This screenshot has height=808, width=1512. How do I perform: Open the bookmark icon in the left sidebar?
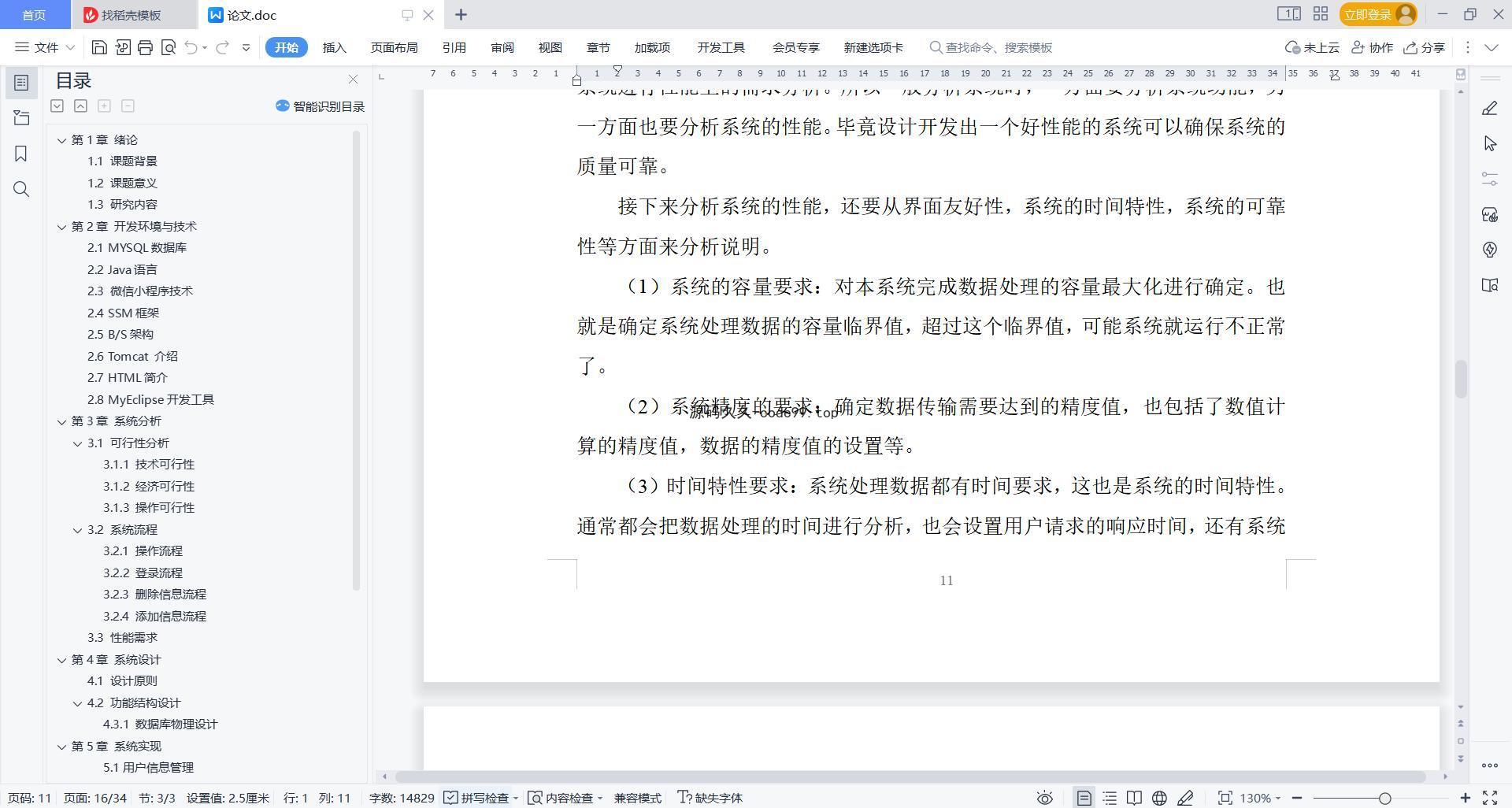pyautogui.click(x=21, y=154)
